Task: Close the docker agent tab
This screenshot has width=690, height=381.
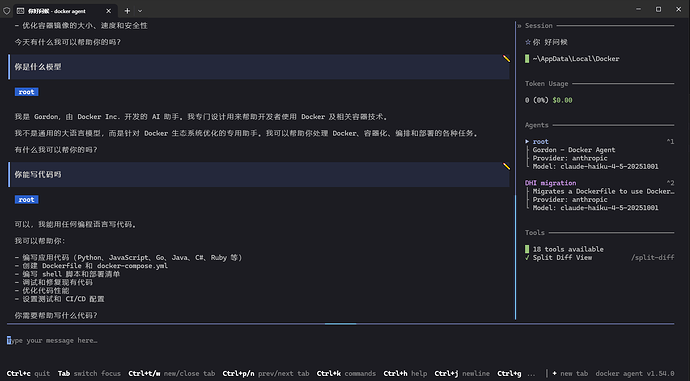Action: [x=109, y=11]
